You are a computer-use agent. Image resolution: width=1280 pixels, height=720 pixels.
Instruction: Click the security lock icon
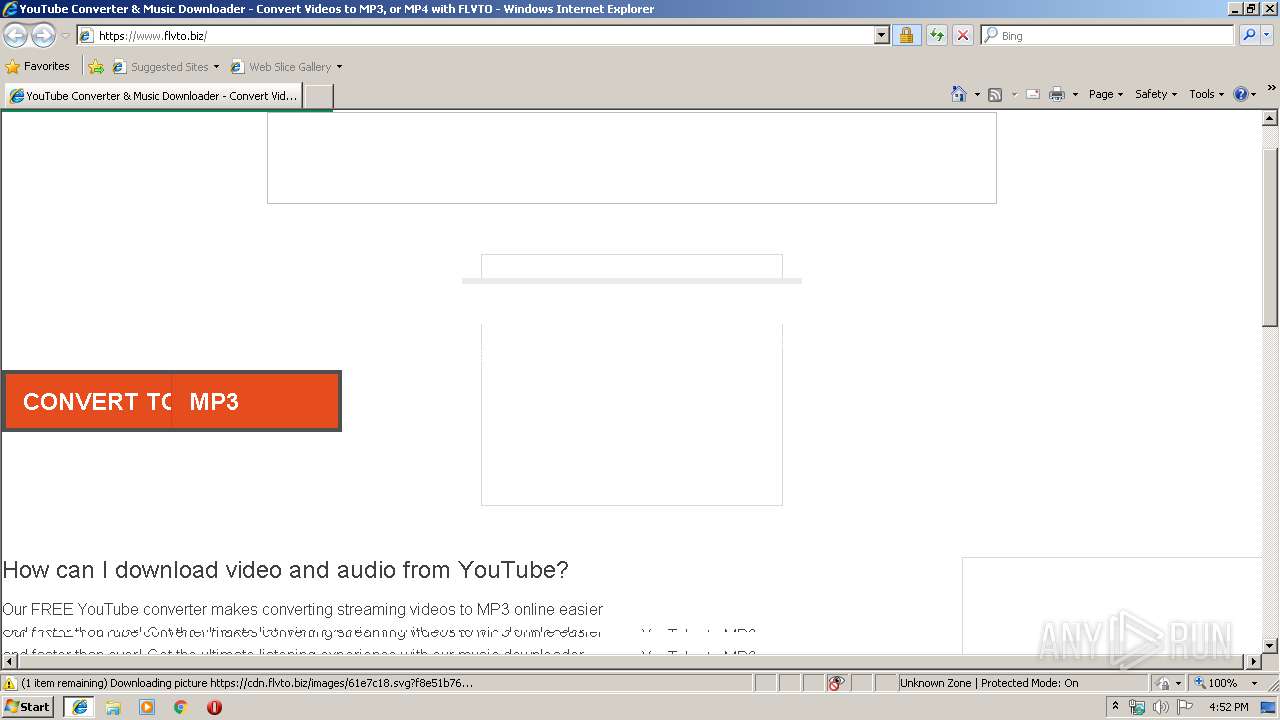click(906, 35)
